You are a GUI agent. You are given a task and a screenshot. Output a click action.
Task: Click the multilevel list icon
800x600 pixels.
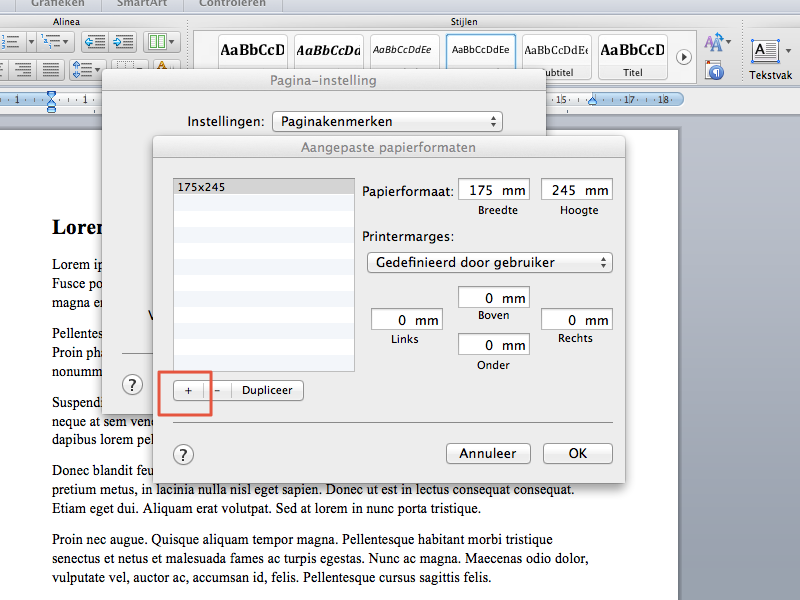51,42
